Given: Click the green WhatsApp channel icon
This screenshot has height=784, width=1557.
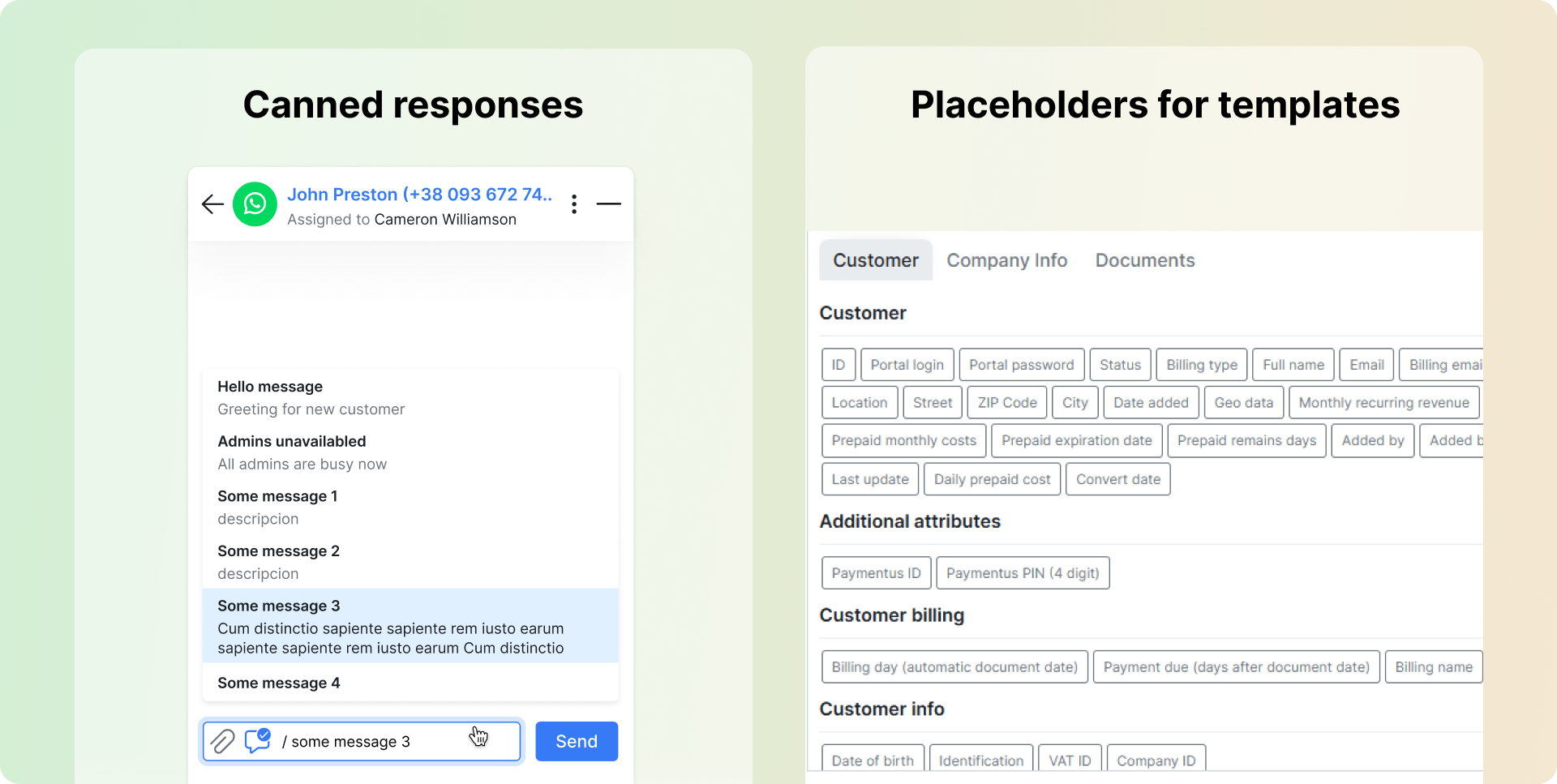Looking at the screenshot, I should (255, 204).
